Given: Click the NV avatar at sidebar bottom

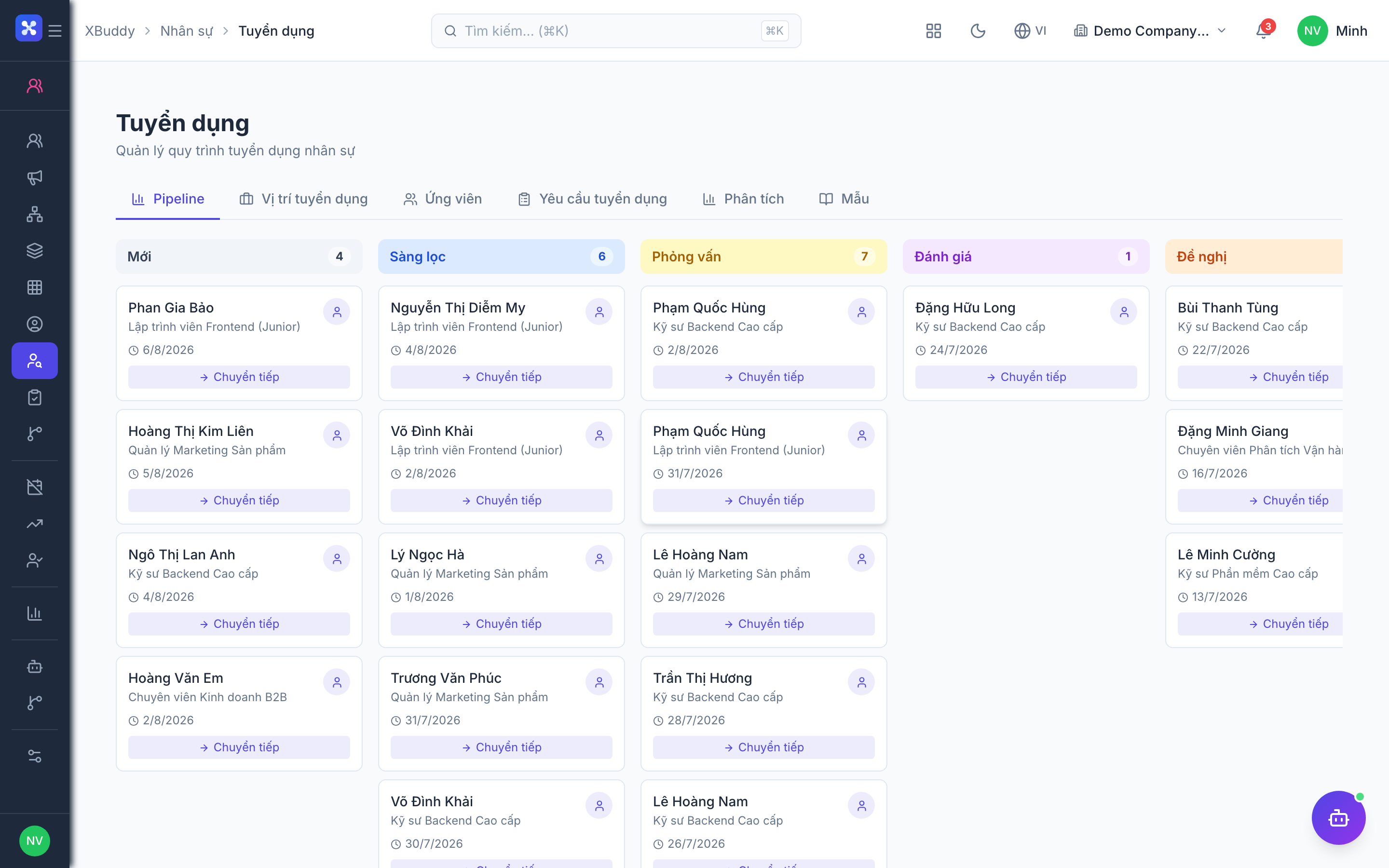Looking at the screenshot, I should tap(35, 841).
